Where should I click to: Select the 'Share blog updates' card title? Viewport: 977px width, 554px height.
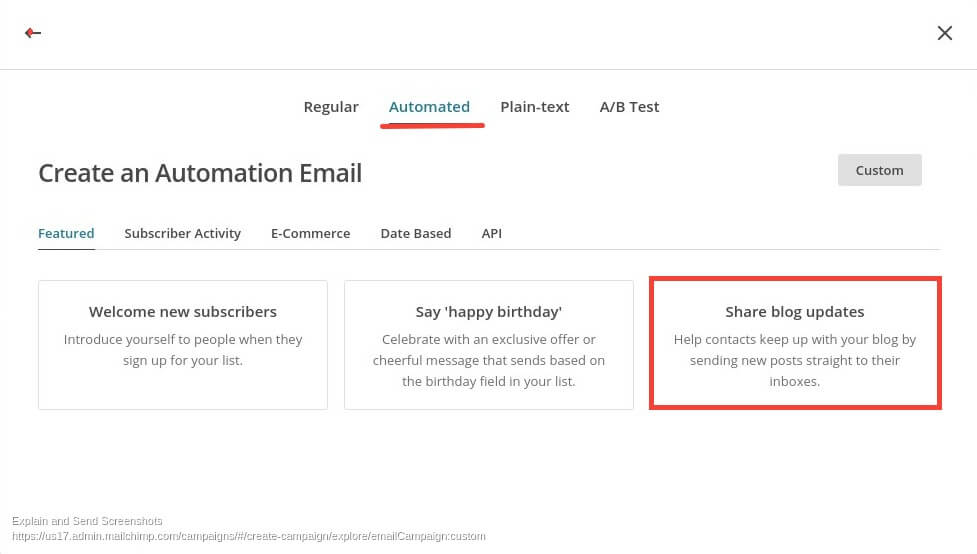pos(794,312)
